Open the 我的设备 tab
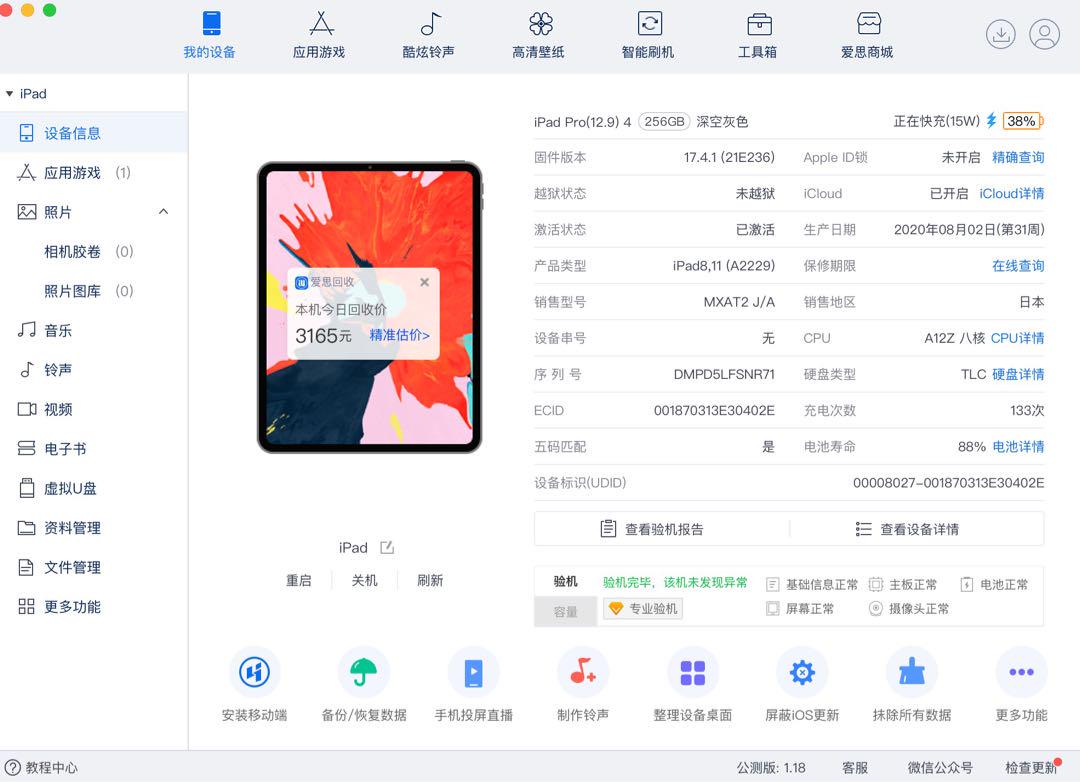1080x782 pixels. (x=210, y=35)
